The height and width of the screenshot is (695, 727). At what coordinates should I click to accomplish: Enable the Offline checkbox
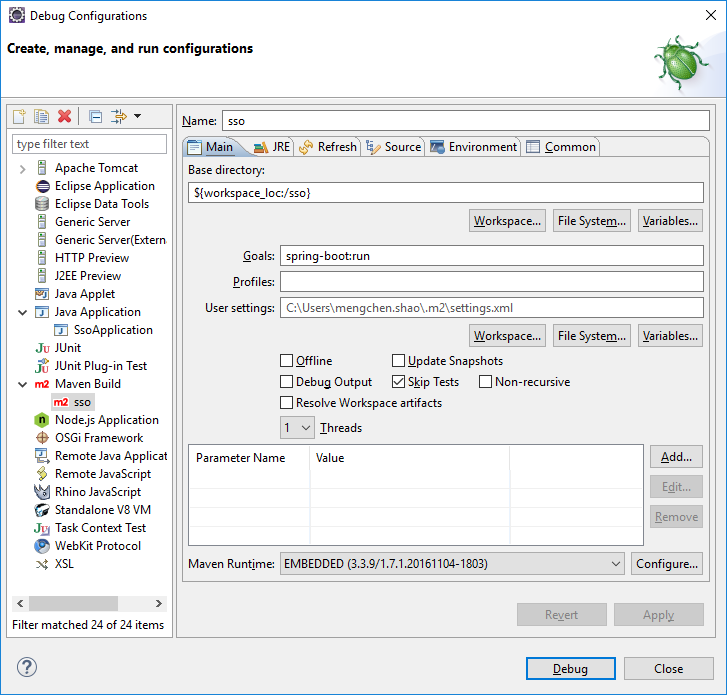click(x=287, y=360)
